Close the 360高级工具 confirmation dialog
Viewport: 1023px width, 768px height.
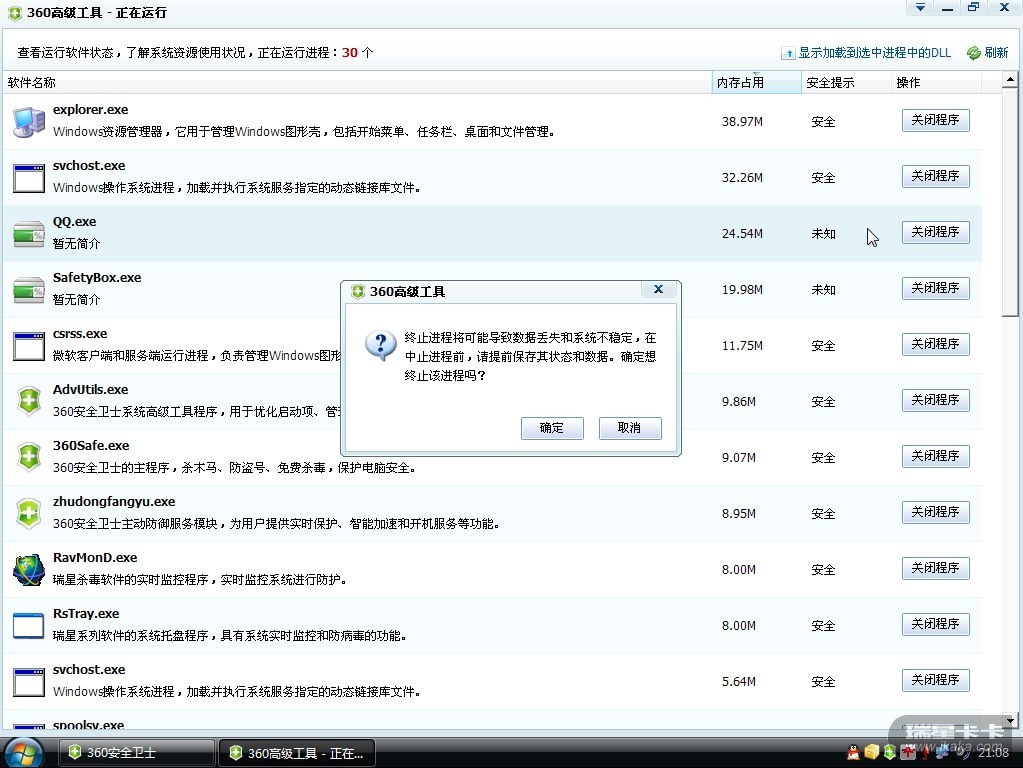click(658, 290)
